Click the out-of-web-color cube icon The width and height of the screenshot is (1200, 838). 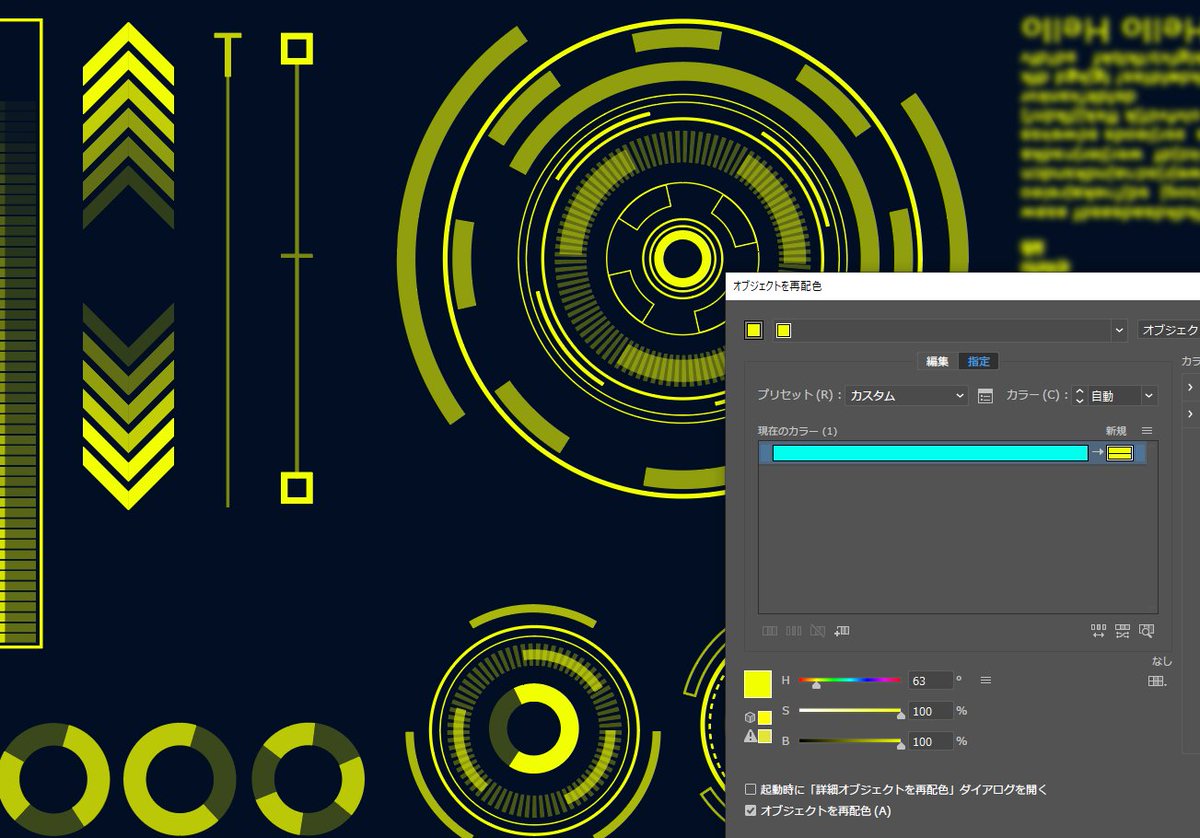tap(750, 717)
